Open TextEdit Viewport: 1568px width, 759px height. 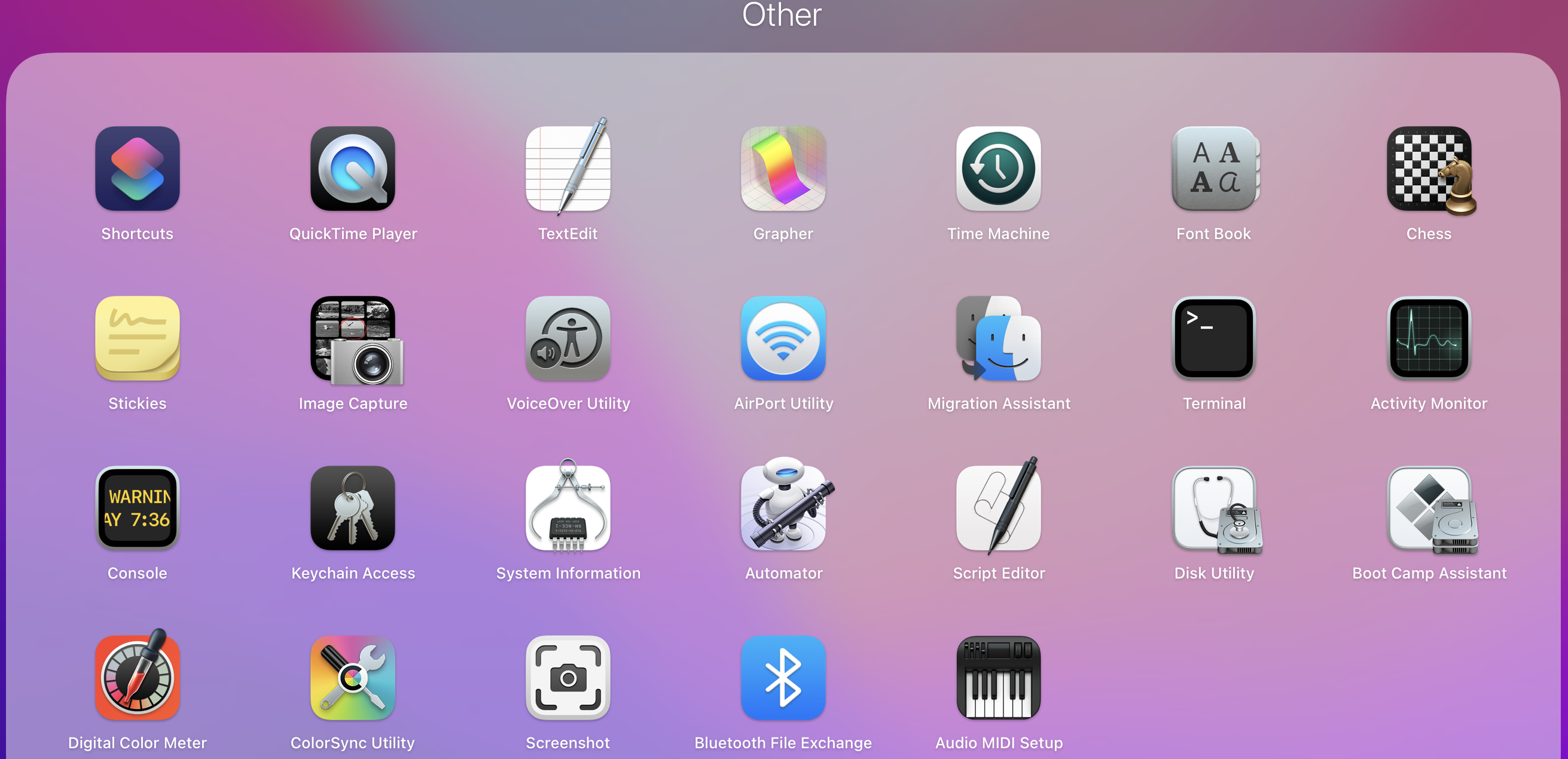[568, 169]
